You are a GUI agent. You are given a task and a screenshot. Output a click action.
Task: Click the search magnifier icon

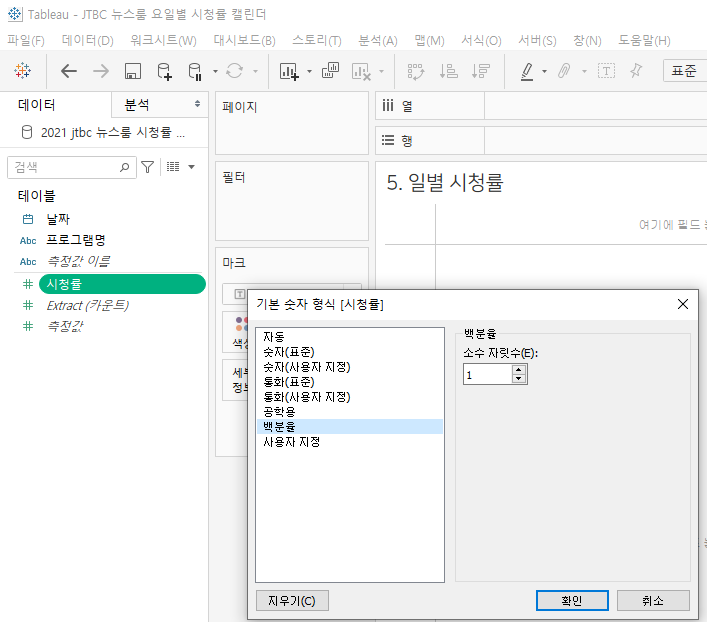124,167
